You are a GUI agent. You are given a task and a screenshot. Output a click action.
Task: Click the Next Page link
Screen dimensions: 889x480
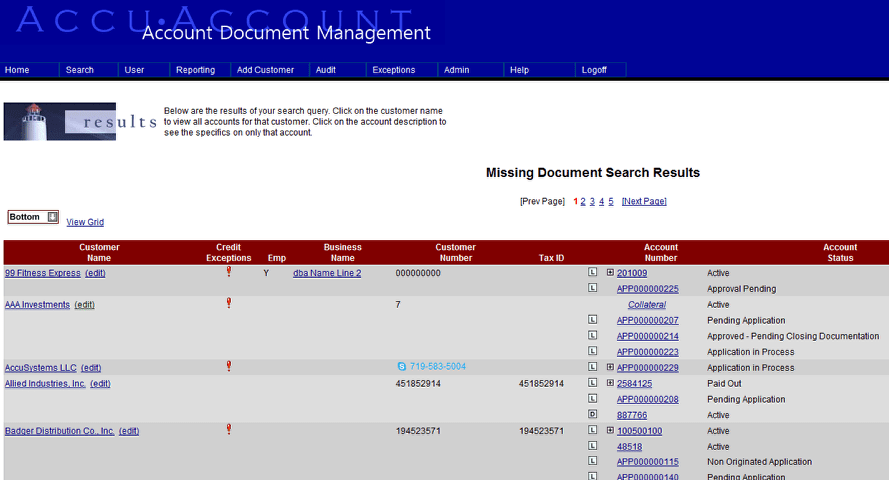click(644, 201)
